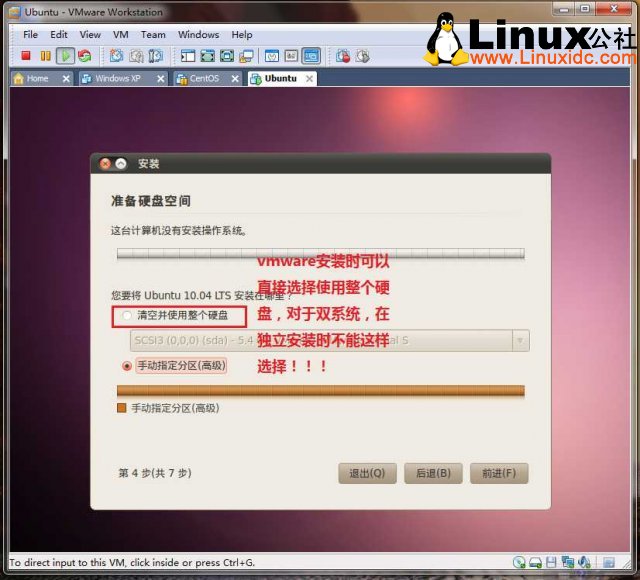Click the Revert to Snapshot icon
Screen dimensions: 640x580
(136, 56)
